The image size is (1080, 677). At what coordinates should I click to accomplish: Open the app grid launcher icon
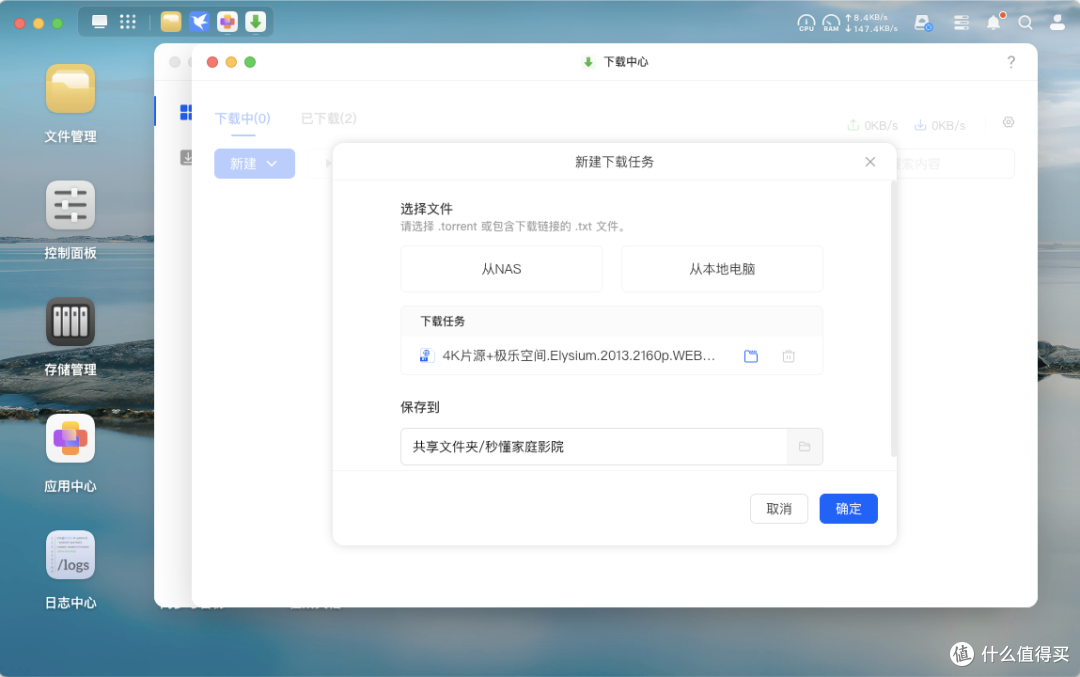[x=127, y=22]
